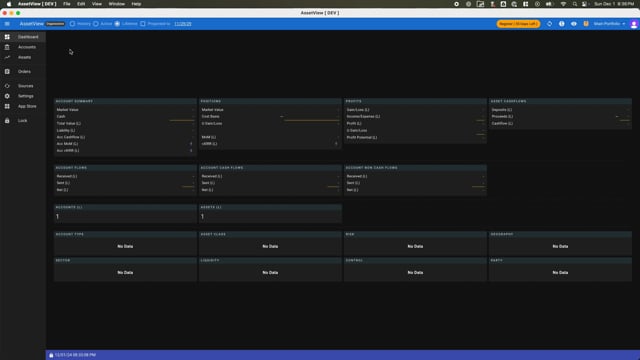Click Market Value row in Account Summary
The width and height of the screenshot is (640, 360).
pyautogui.click(x=125, y=110)
